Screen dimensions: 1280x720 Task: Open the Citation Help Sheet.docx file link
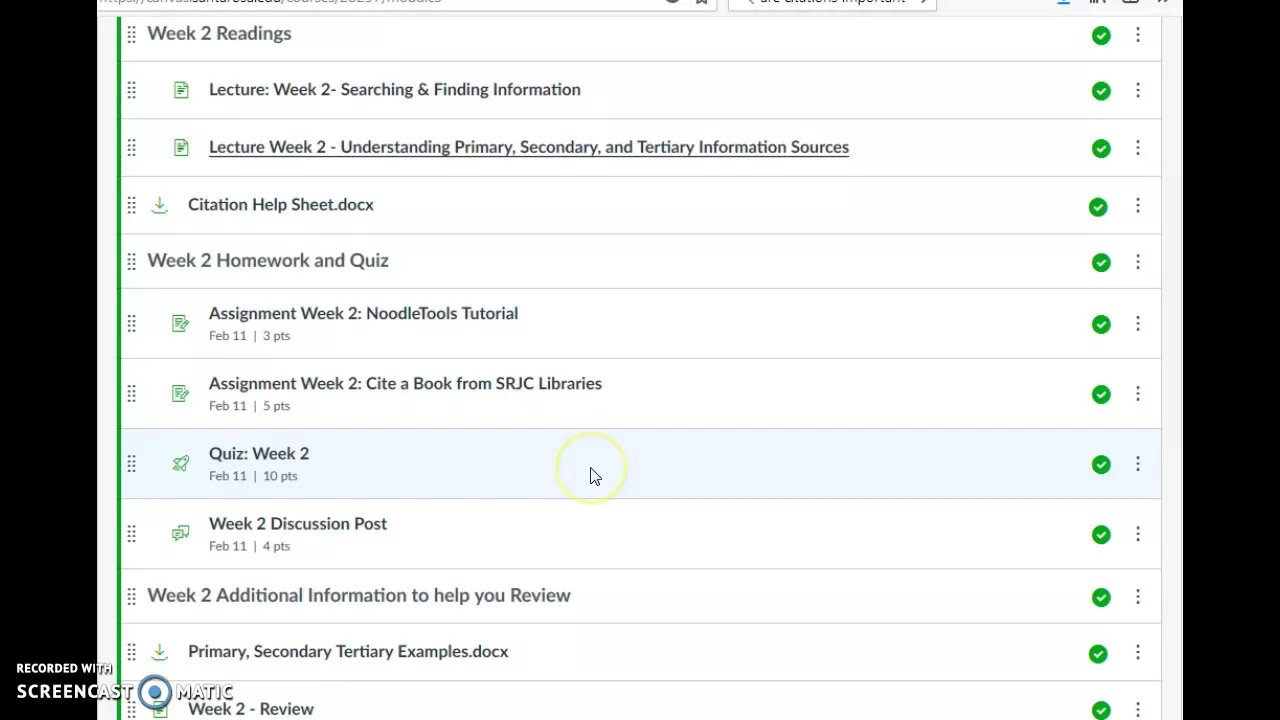pos(280,204)
